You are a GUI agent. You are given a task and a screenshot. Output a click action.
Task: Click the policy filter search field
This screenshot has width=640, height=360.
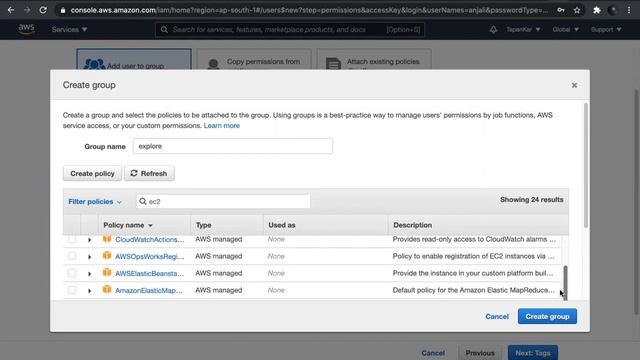point(223,201)
